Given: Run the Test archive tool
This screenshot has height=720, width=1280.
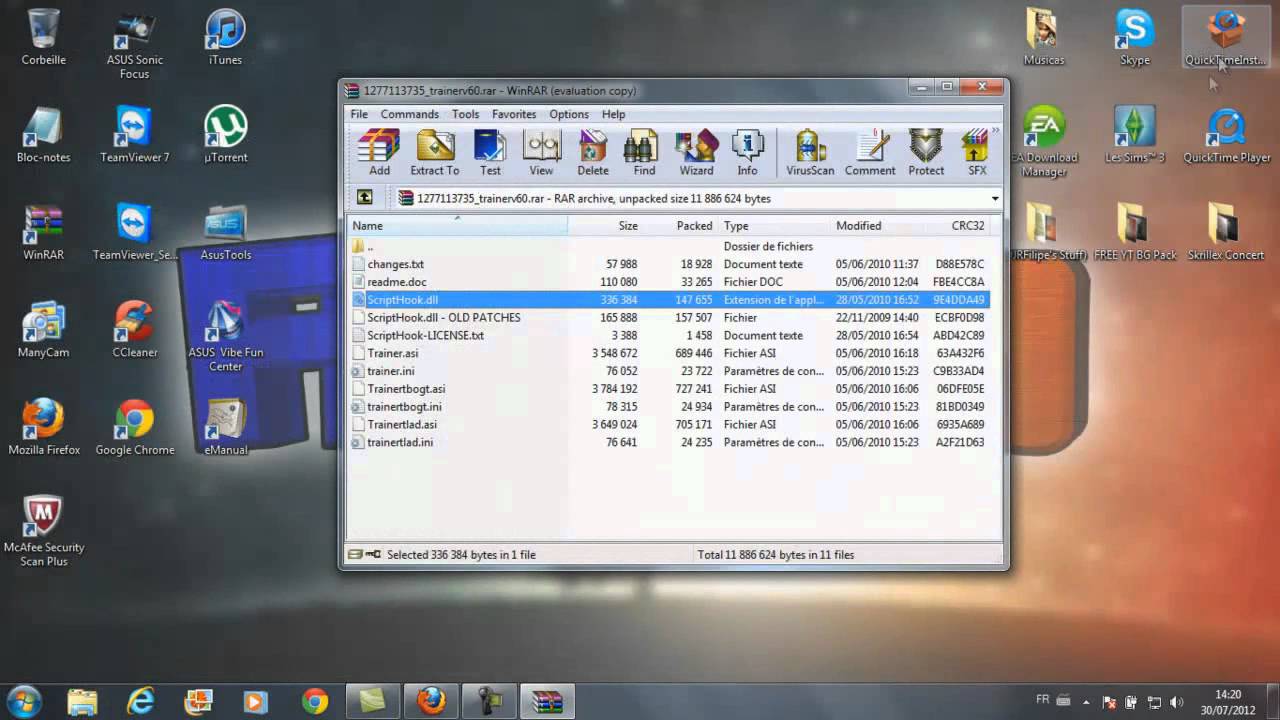Looking at the screenshot, I should pyautogui.click(x=490, y=153).
